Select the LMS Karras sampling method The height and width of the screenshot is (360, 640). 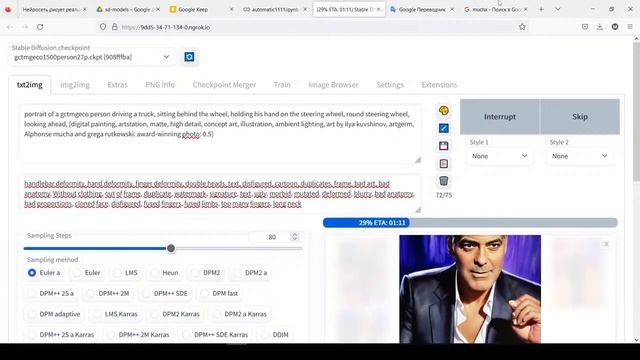pos(116,314)
